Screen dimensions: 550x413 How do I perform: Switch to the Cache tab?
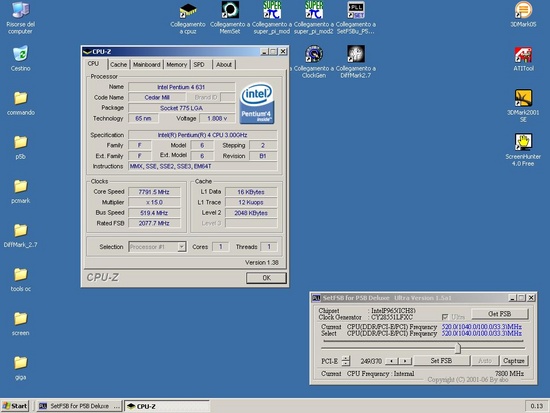(x=118, y=65)
